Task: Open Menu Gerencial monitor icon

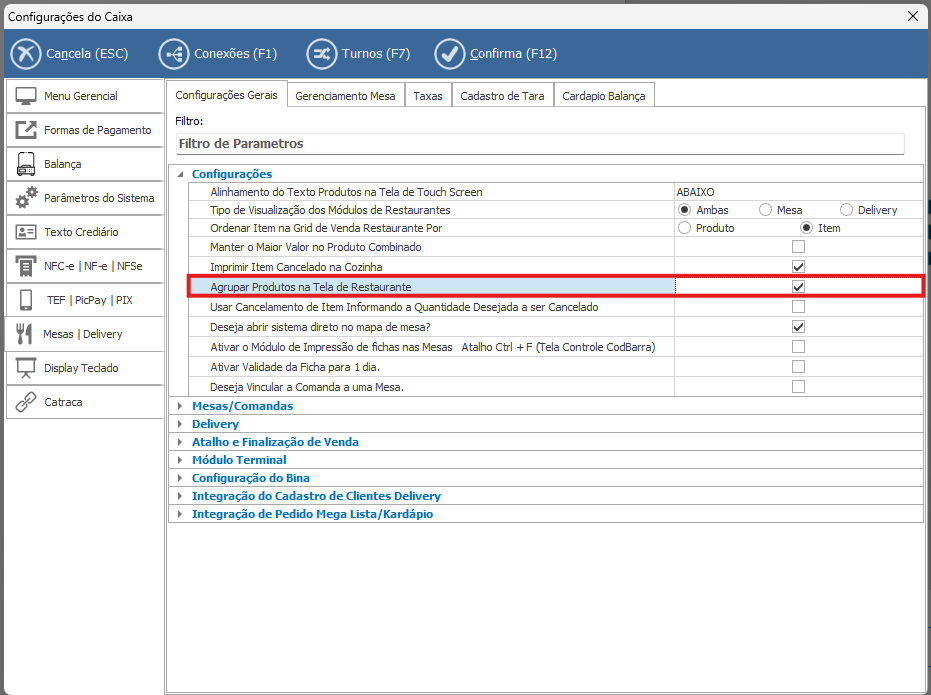Action: 27,96
